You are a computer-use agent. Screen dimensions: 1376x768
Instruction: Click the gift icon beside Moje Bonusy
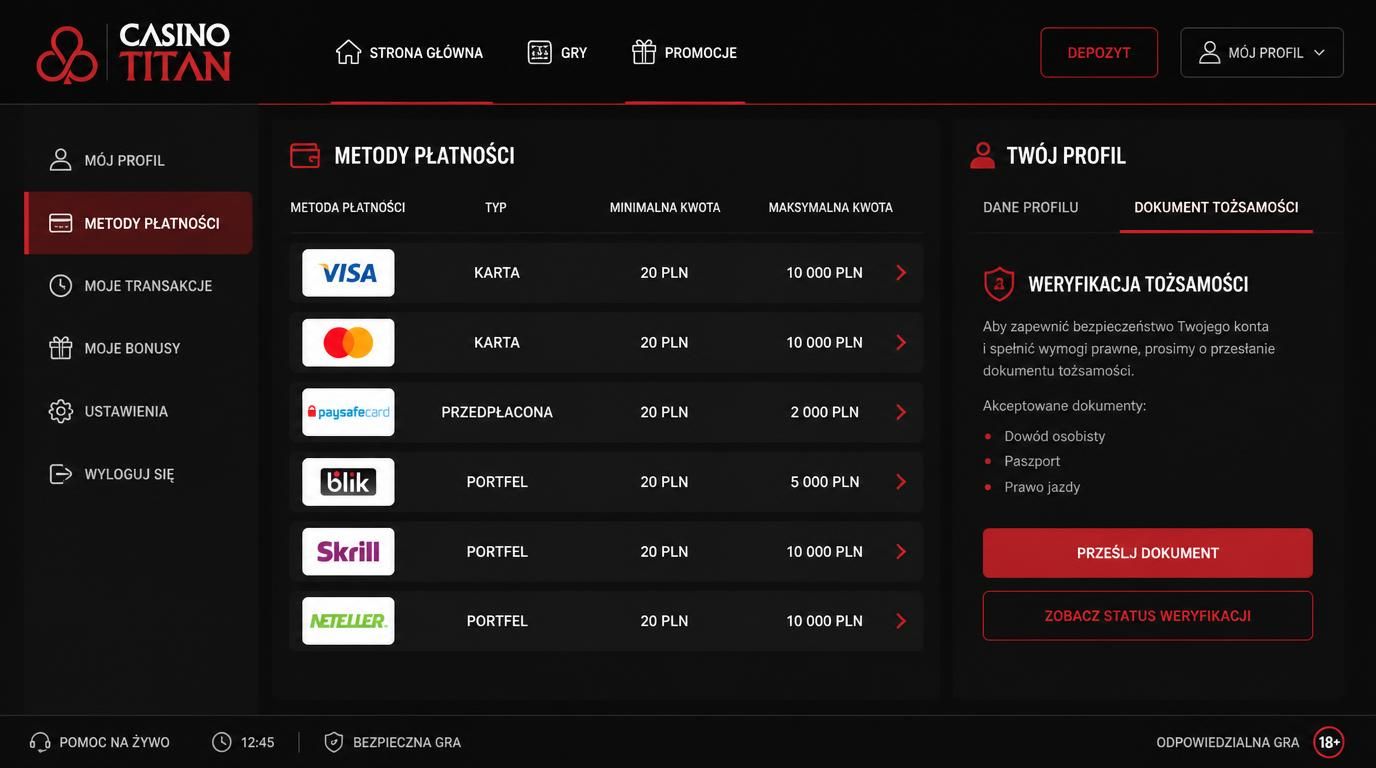61,348
